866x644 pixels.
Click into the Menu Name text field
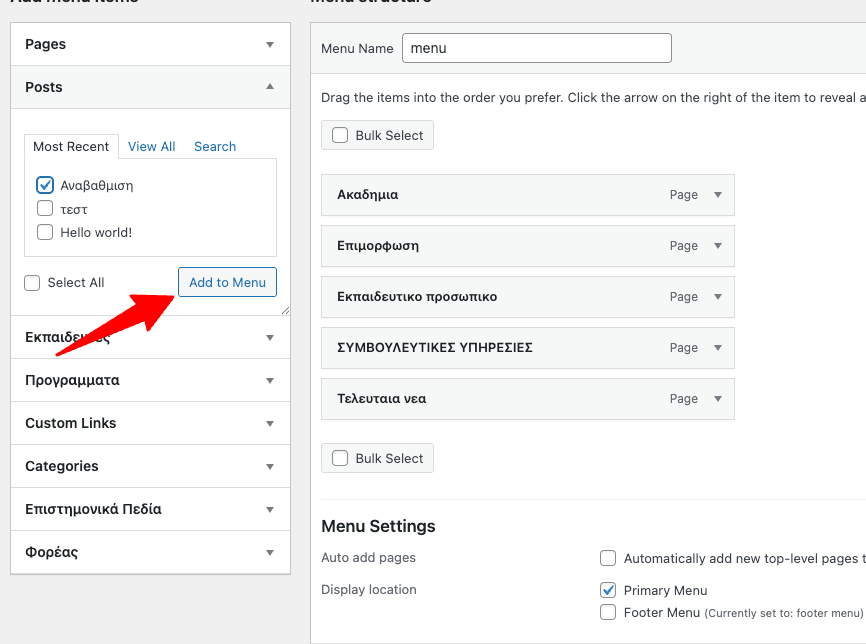pos(536,48)
